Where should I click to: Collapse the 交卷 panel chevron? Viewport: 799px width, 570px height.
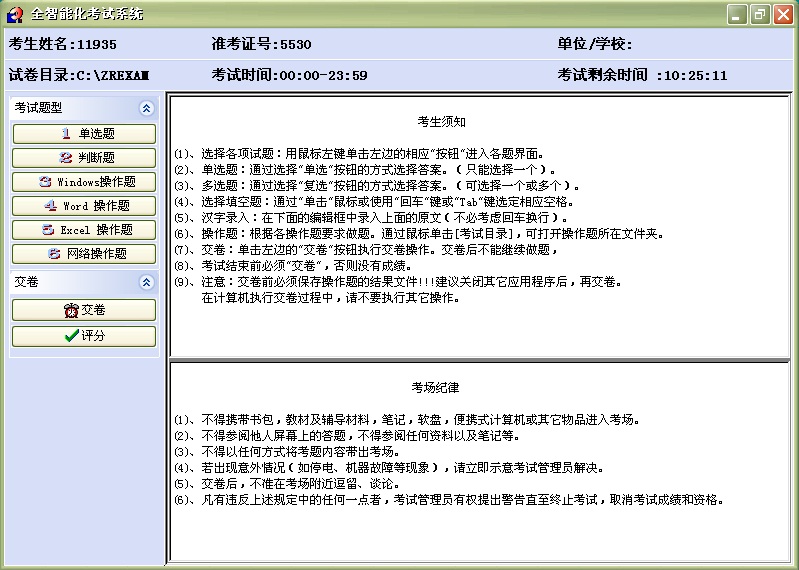pyautogui.click(x=146, y=282)
